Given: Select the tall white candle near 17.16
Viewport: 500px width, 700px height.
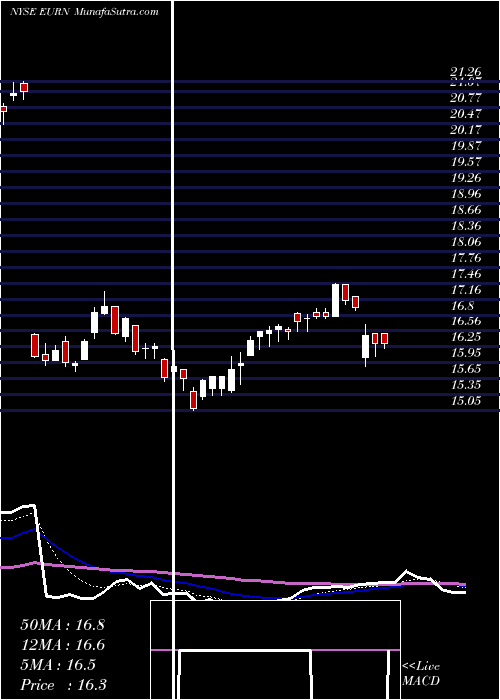Looking at the screenshot, I should (x=335, y=300).
